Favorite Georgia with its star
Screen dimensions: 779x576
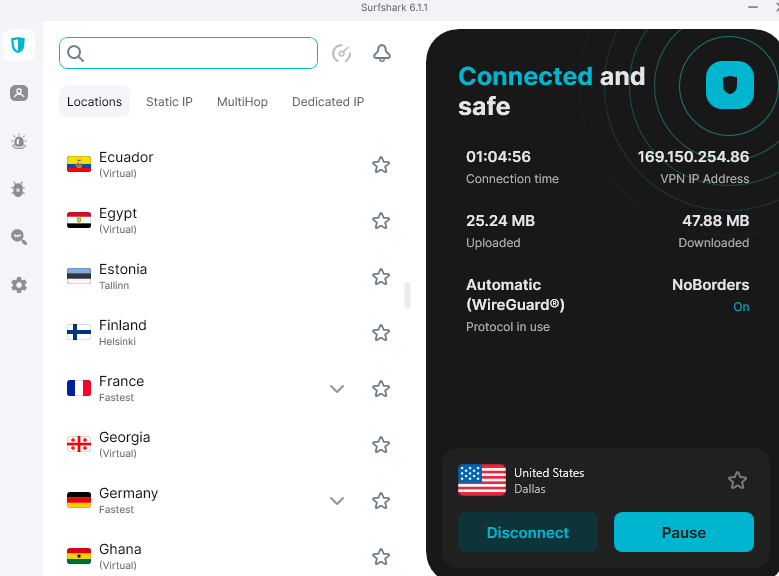381,445
